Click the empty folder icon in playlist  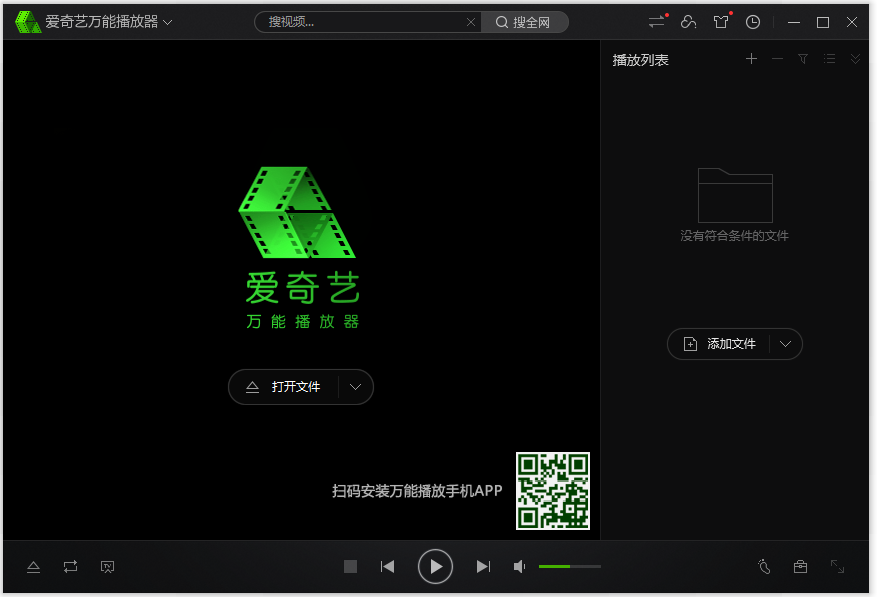point(735,195)
